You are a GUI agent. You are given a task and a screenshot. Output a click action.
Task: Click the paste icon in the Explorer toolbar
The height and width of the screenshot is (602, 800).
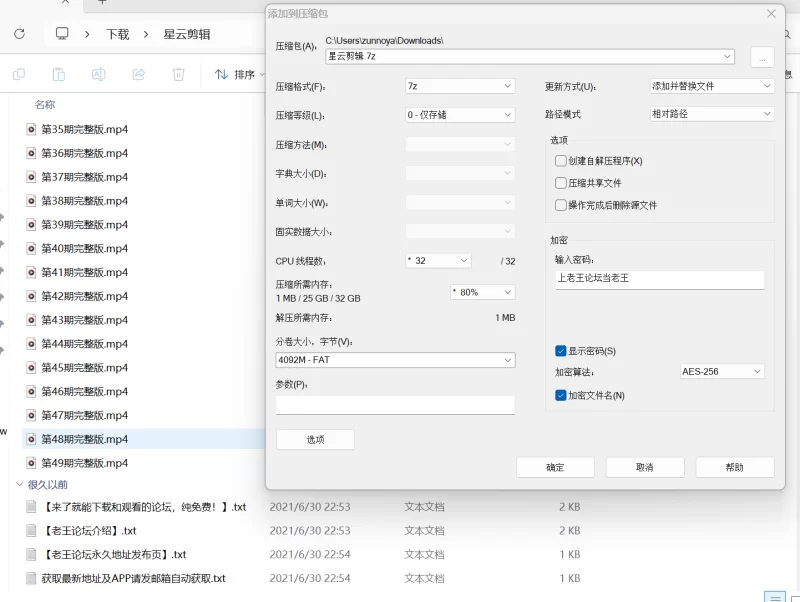point(59,74)
